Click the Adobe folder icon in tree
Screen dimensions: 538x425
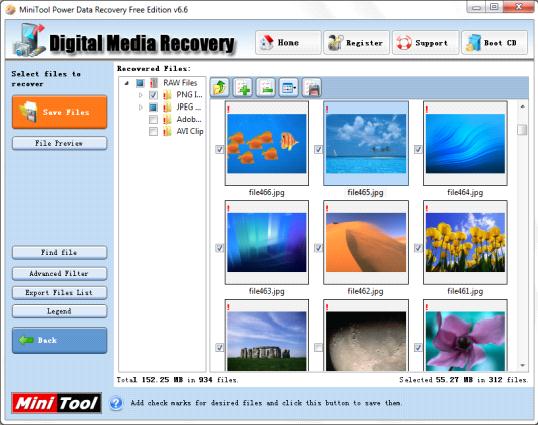167,119
